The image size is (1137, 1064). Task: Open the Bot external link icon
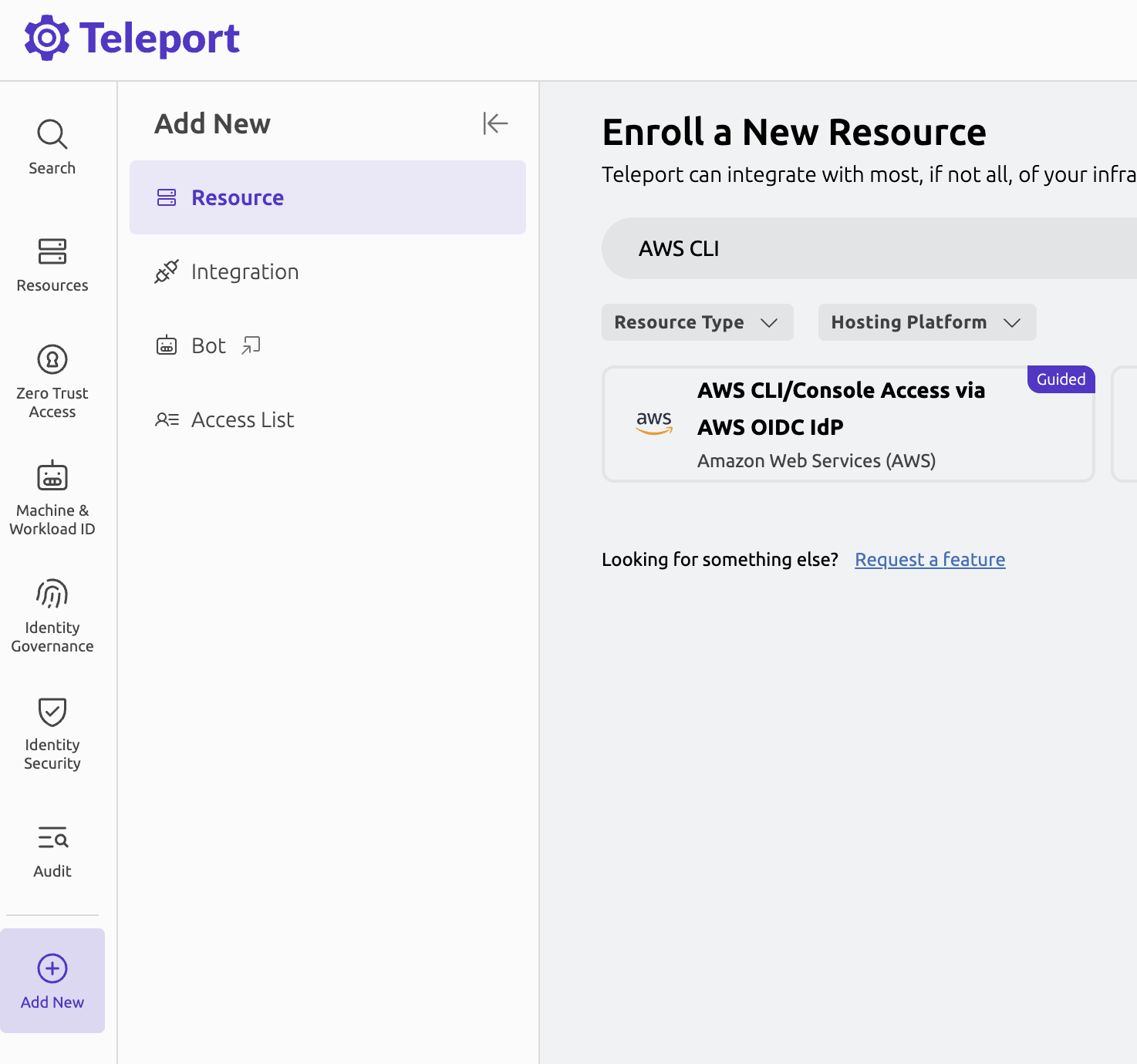point(250,345)
